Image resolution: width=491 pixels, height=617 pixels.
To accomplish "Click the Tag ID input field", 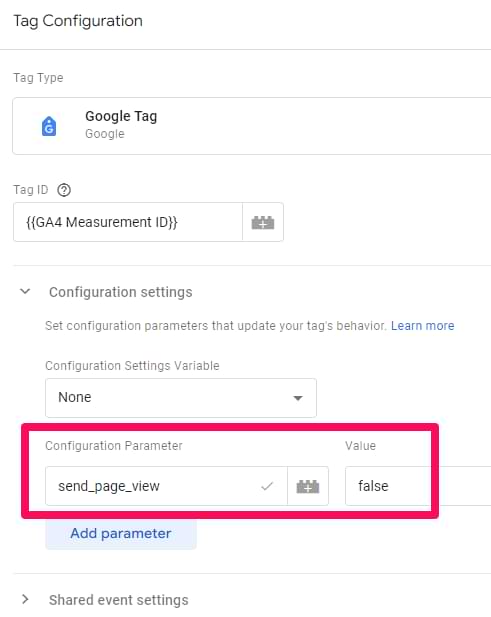I will [128, 222].
